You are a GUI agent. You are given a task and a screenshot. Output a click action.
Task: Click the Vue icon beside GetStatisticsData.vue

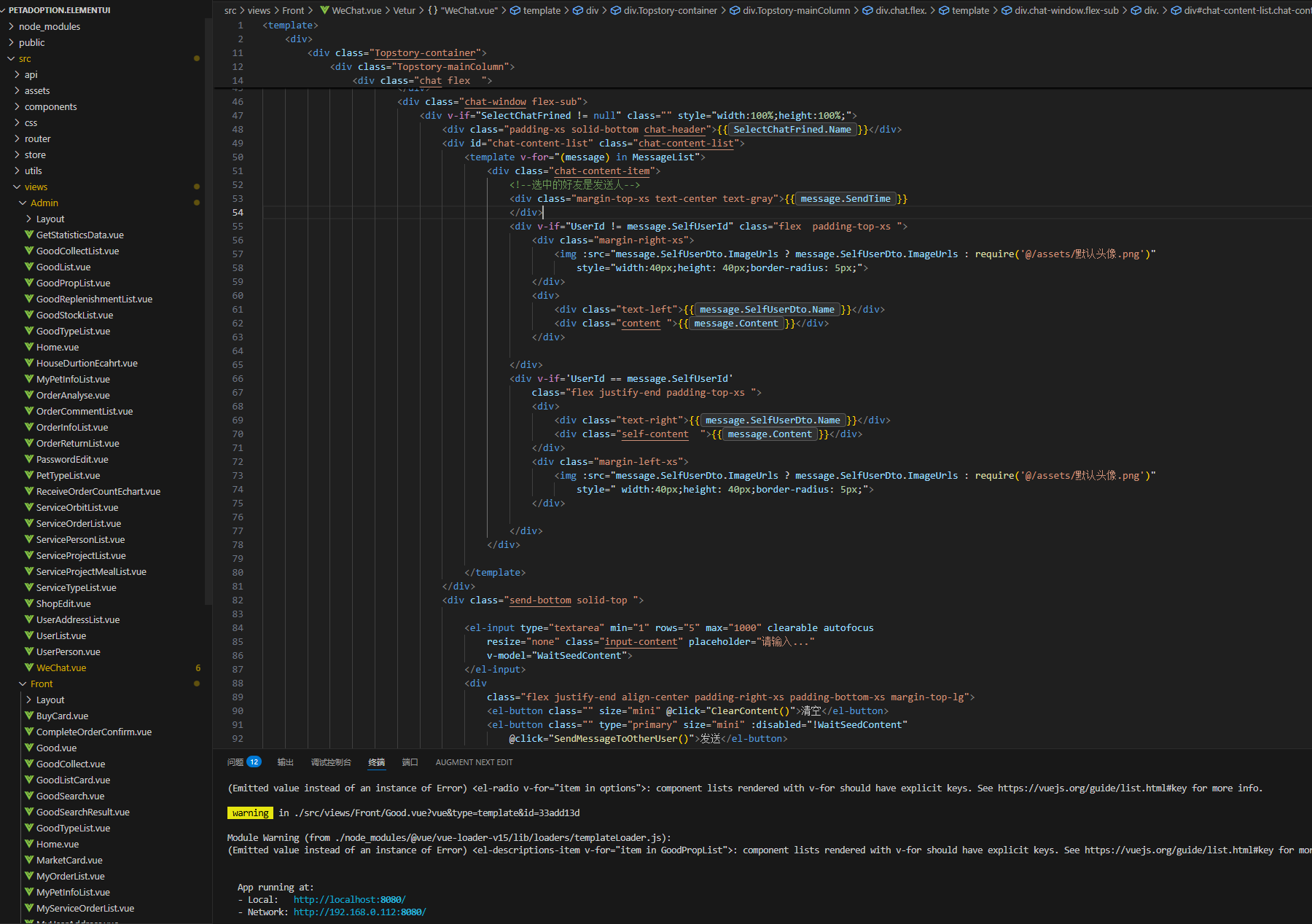tap(29, 235)
